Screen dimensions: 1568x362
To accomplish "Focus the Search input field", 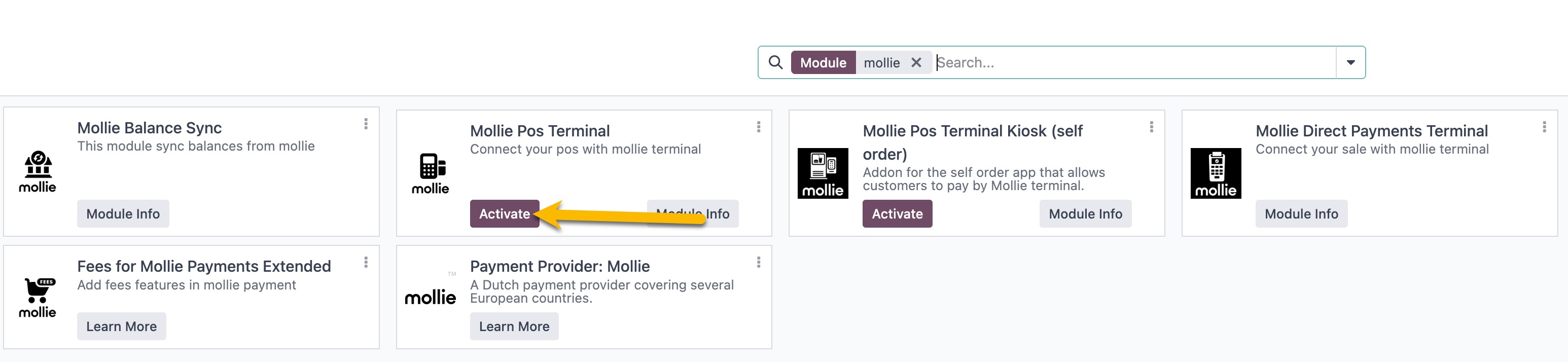I will click(x=1134, y=63).
